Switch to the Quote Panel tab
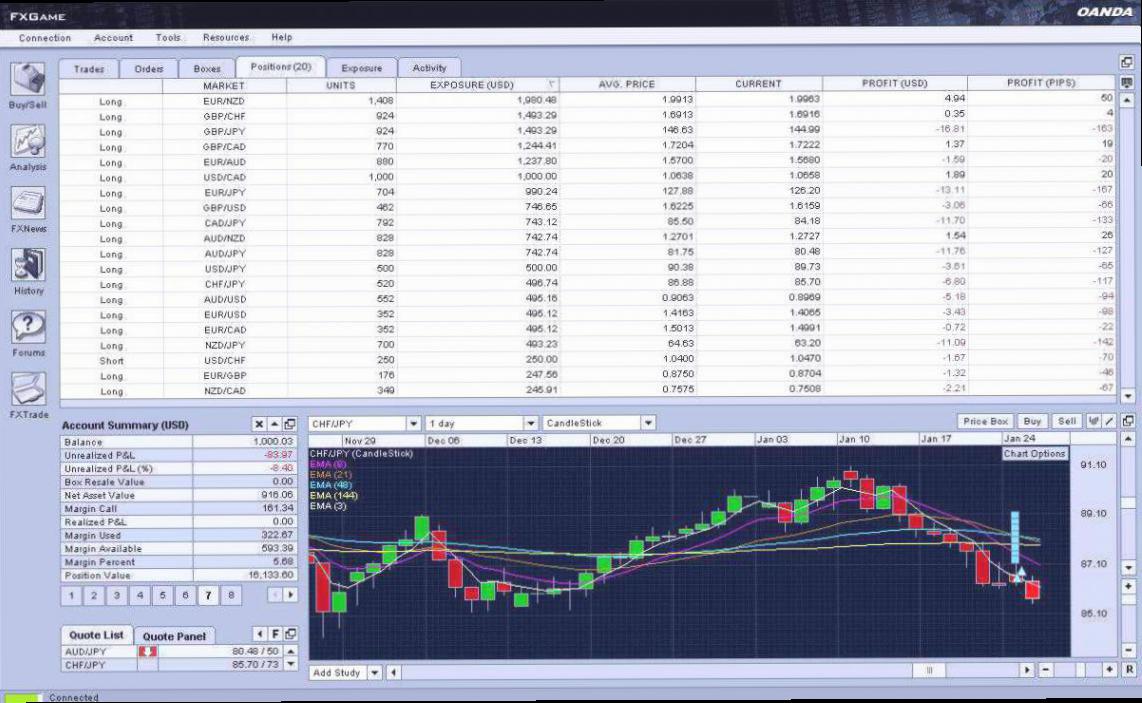This screenshot has width=1142, height=703. click(x=174, y=636)
